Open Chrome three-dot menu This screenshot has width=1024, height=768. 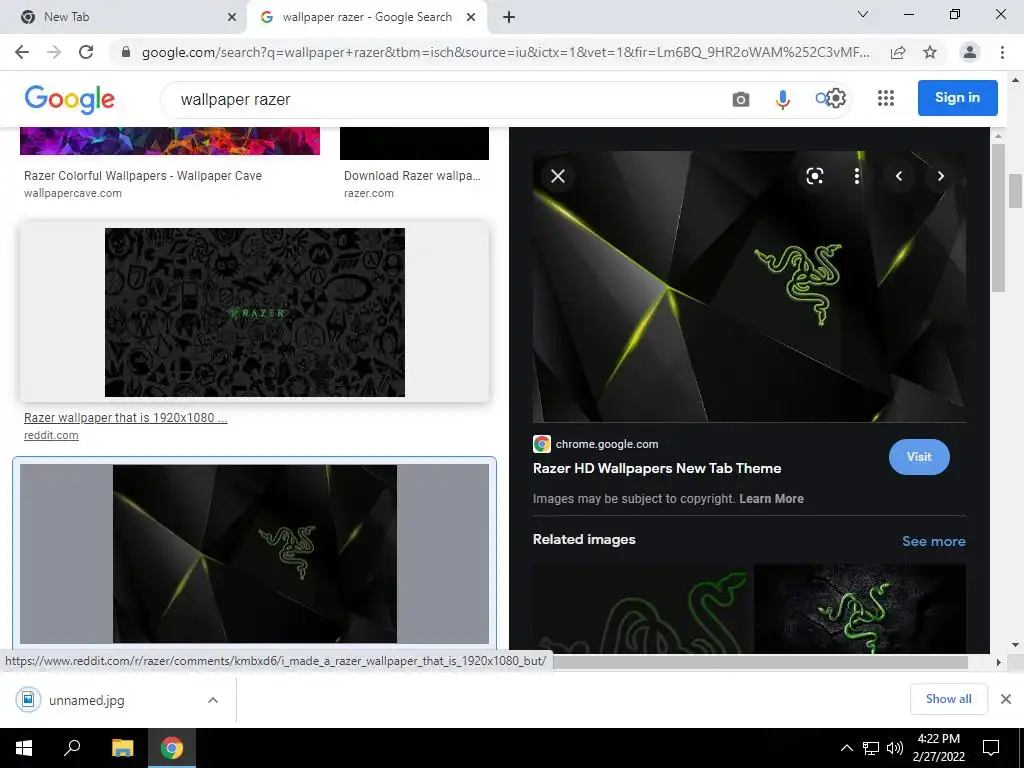pos(1002,52)
